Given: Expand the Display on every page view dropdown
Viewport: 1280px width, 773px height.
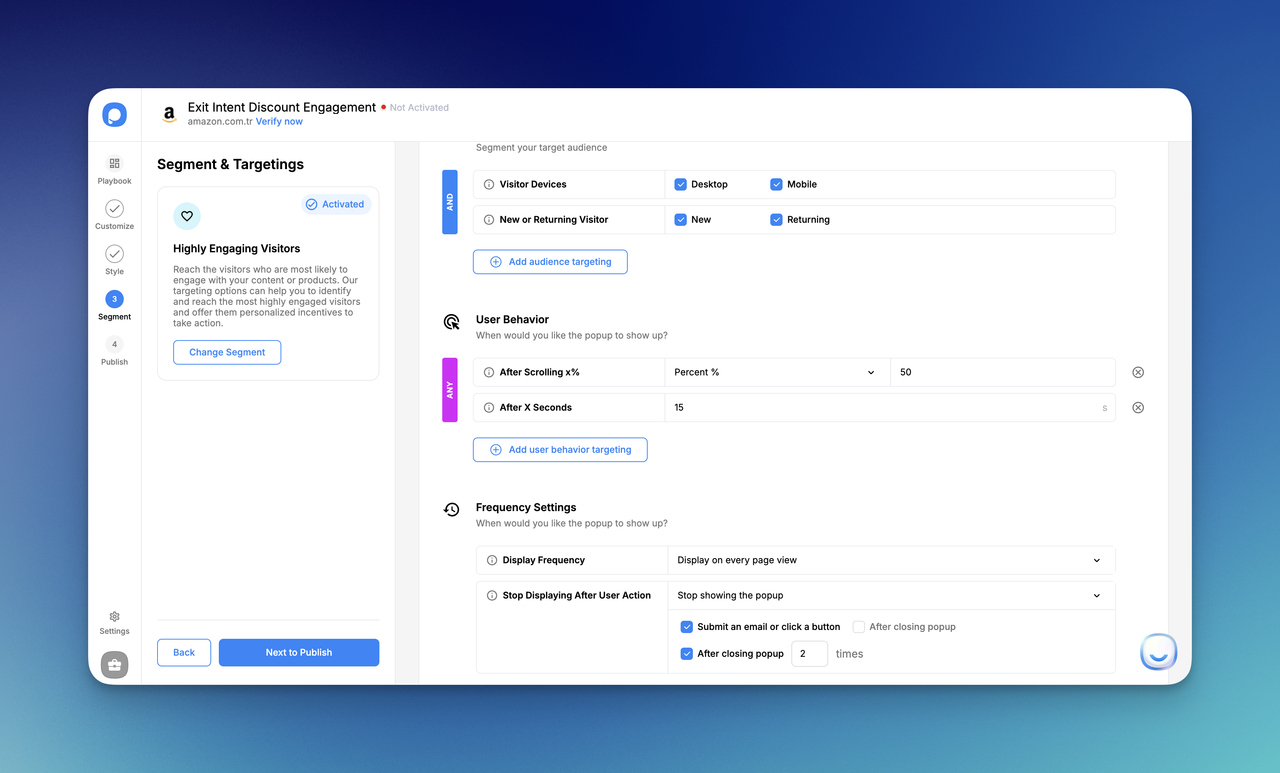Looking at the screenshot, I should (x=890, y=560).
